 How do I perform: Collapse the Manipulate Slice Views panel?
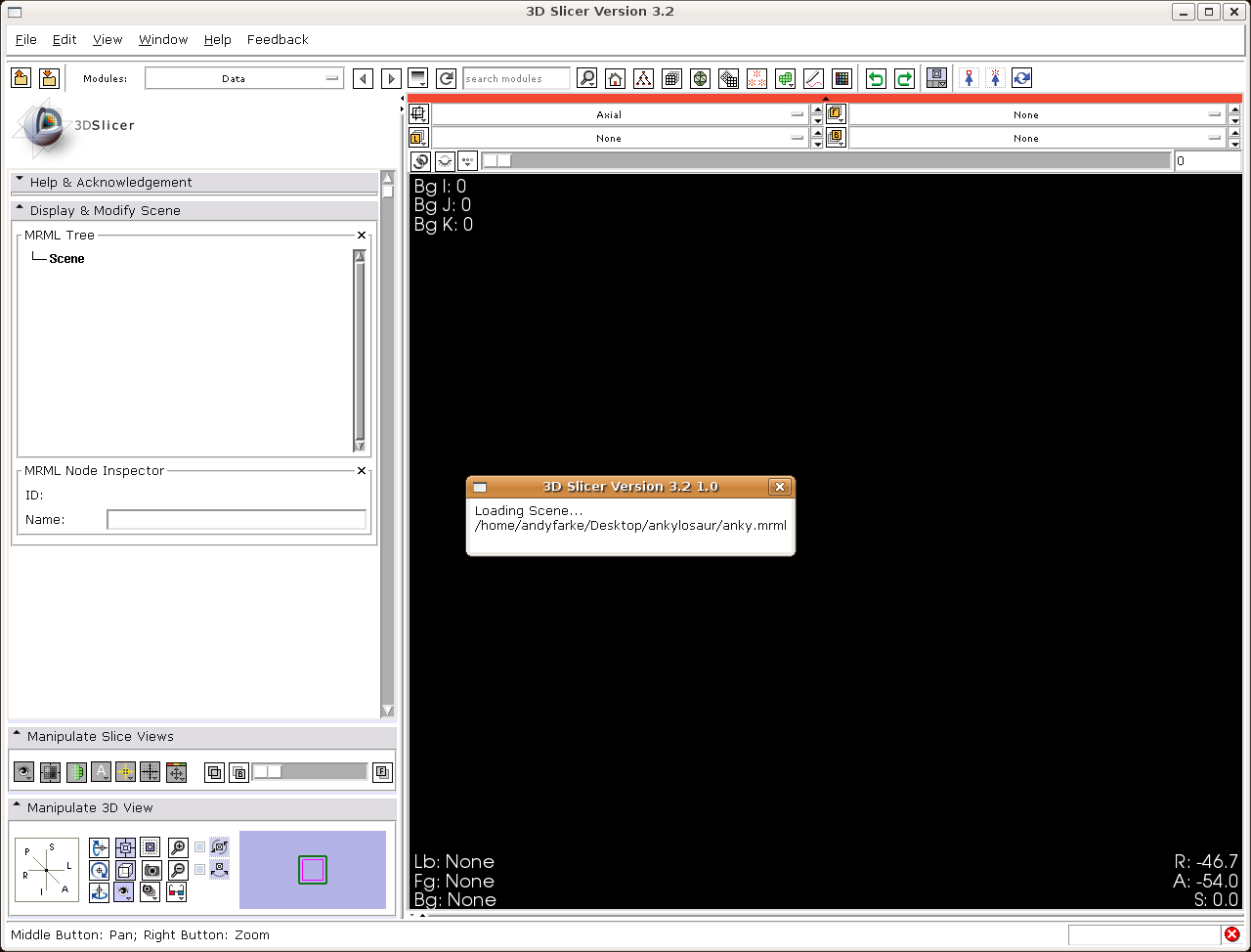pyautogui.click(x=202, y=736)
